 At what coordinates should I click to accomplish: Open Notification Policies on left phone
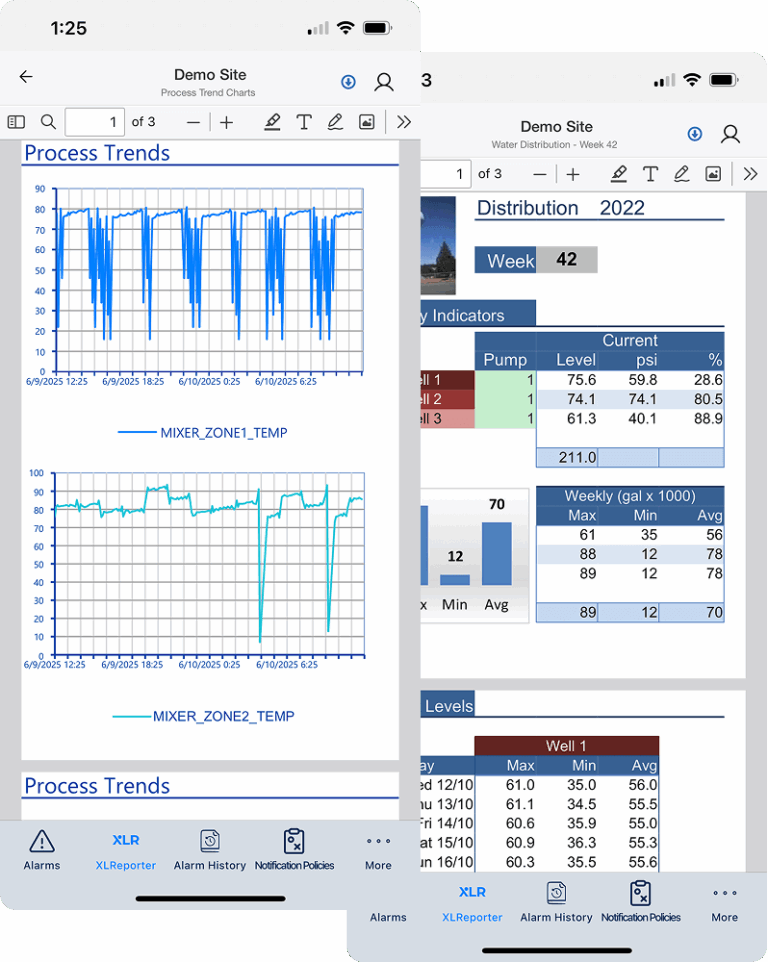[294, 849]
